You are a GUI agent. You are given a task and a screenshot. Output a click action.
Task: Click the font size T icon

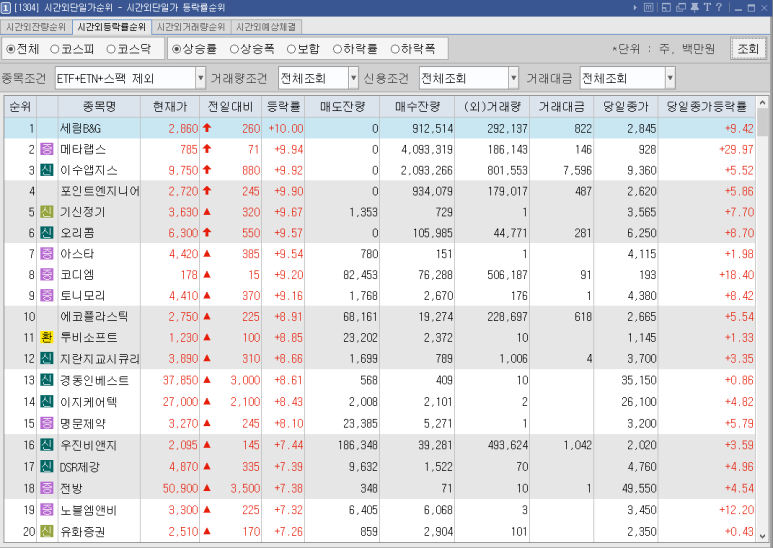[x=707, y=7]
